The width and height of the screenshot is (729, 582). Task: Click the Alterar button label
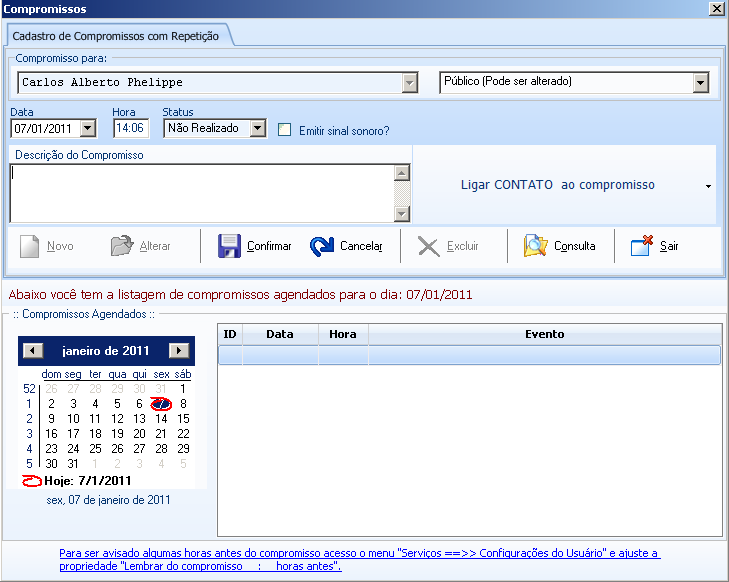[x=155, y=246]
